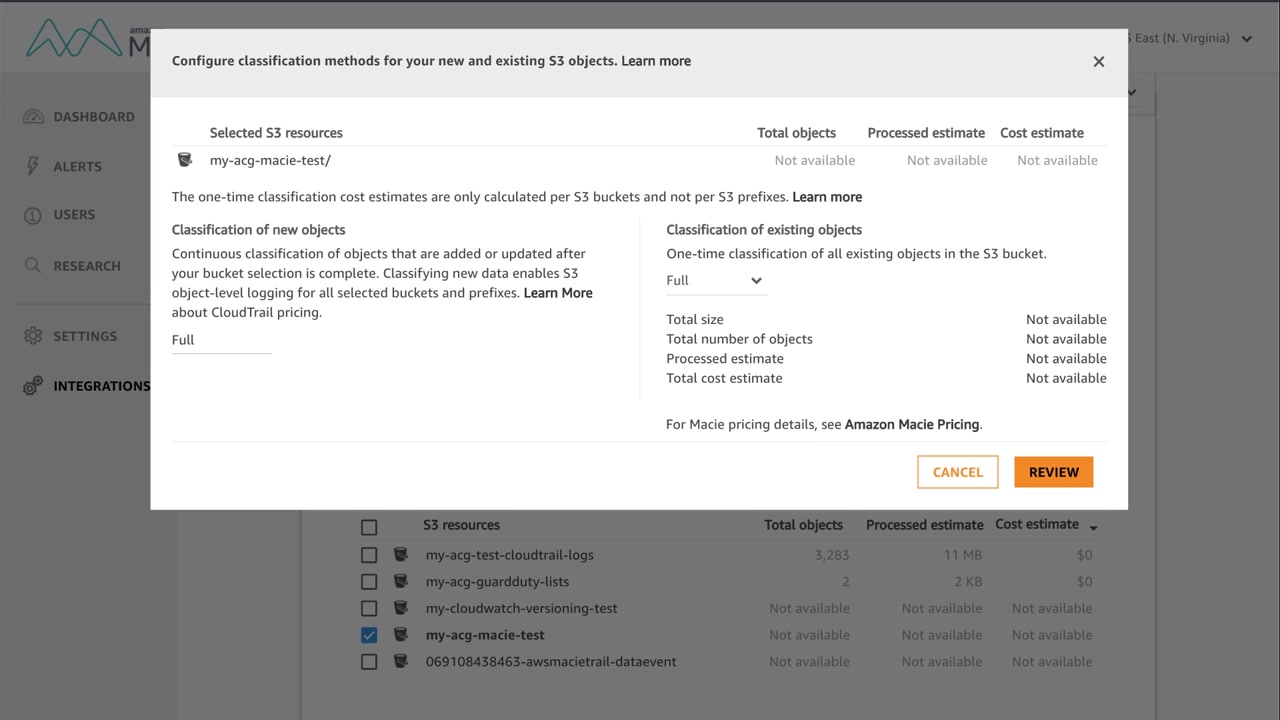This screenshot has width=1280, height=720.
Task: Open the Amazon Macie Pricing link
Action: click(x=911, y=424)
